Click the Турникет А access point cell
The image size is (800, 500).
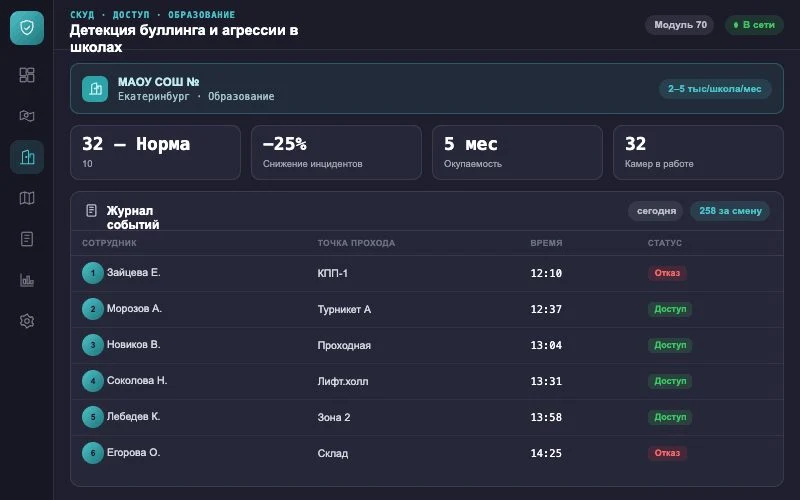[x=344, y=309]
